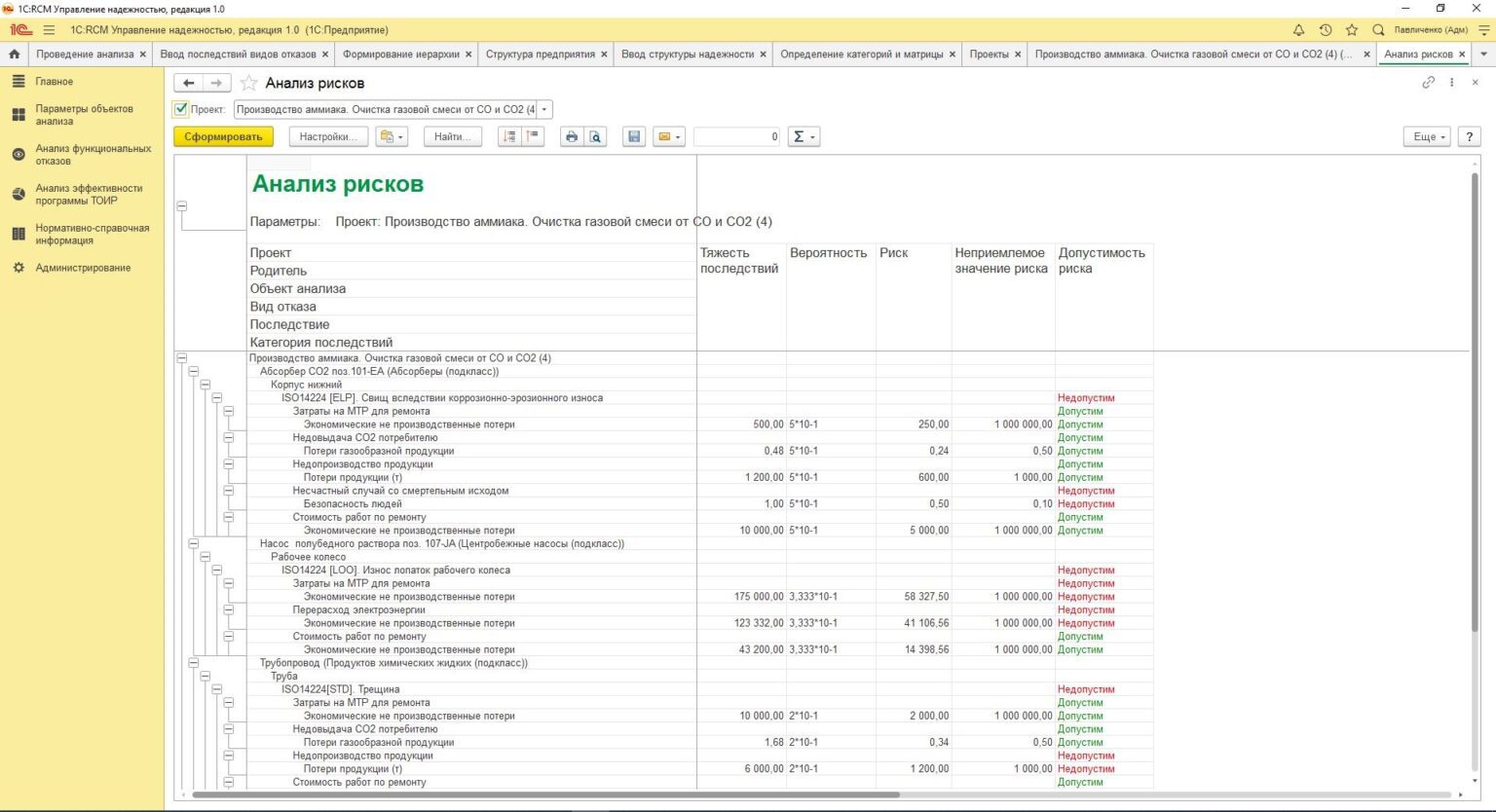The height and width of the screenshot is (812, 1496).
Task: Select the Безопасность людей row label
Action: pos(353,504)
